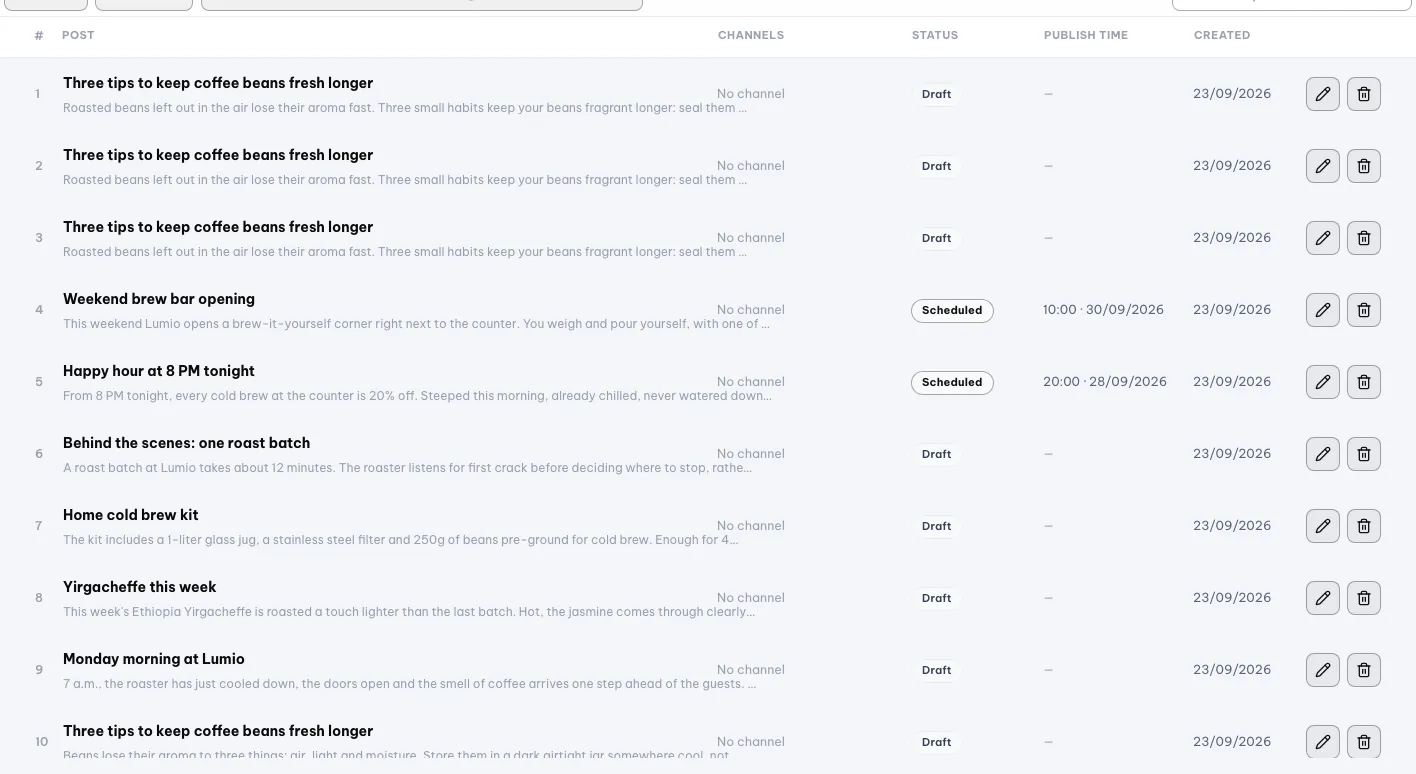Viewport: 1416px width, 774px height.
Task: Delete the Yirgacheffe this week post
Action: pyautogui.click(x=1364, y=598)
